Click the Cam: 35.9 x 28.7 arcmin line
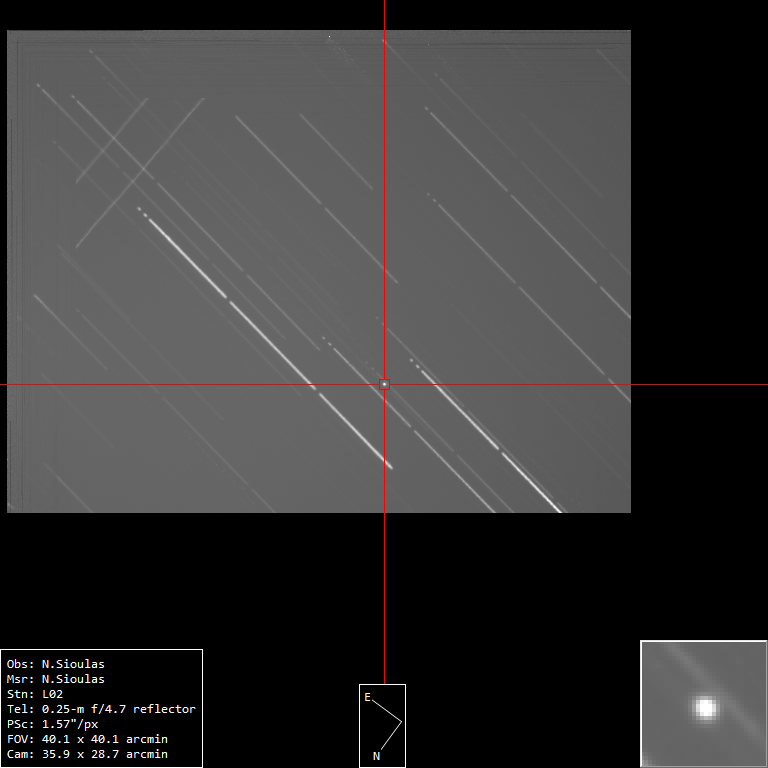 pos(87,754)
